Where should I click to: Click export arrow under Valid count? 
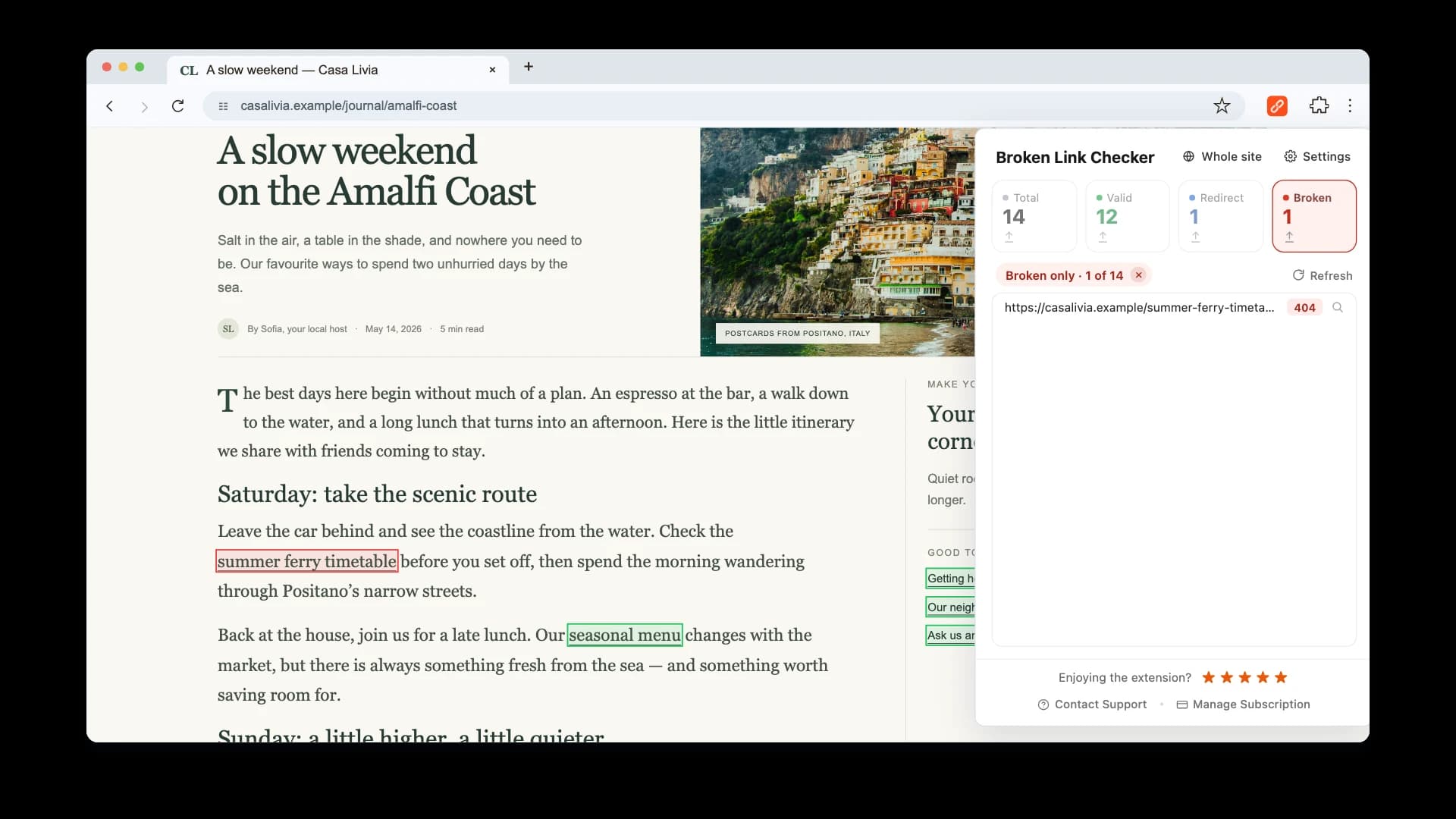[x=1103, y=237]
